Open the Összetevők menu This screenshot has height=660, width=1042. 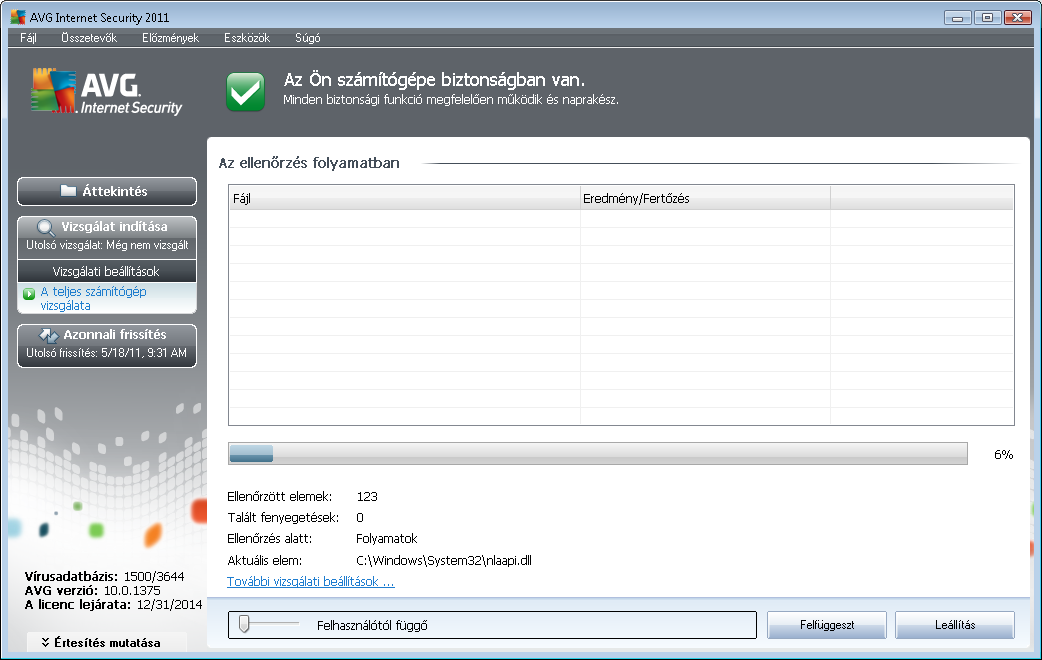tap(89, 38)
